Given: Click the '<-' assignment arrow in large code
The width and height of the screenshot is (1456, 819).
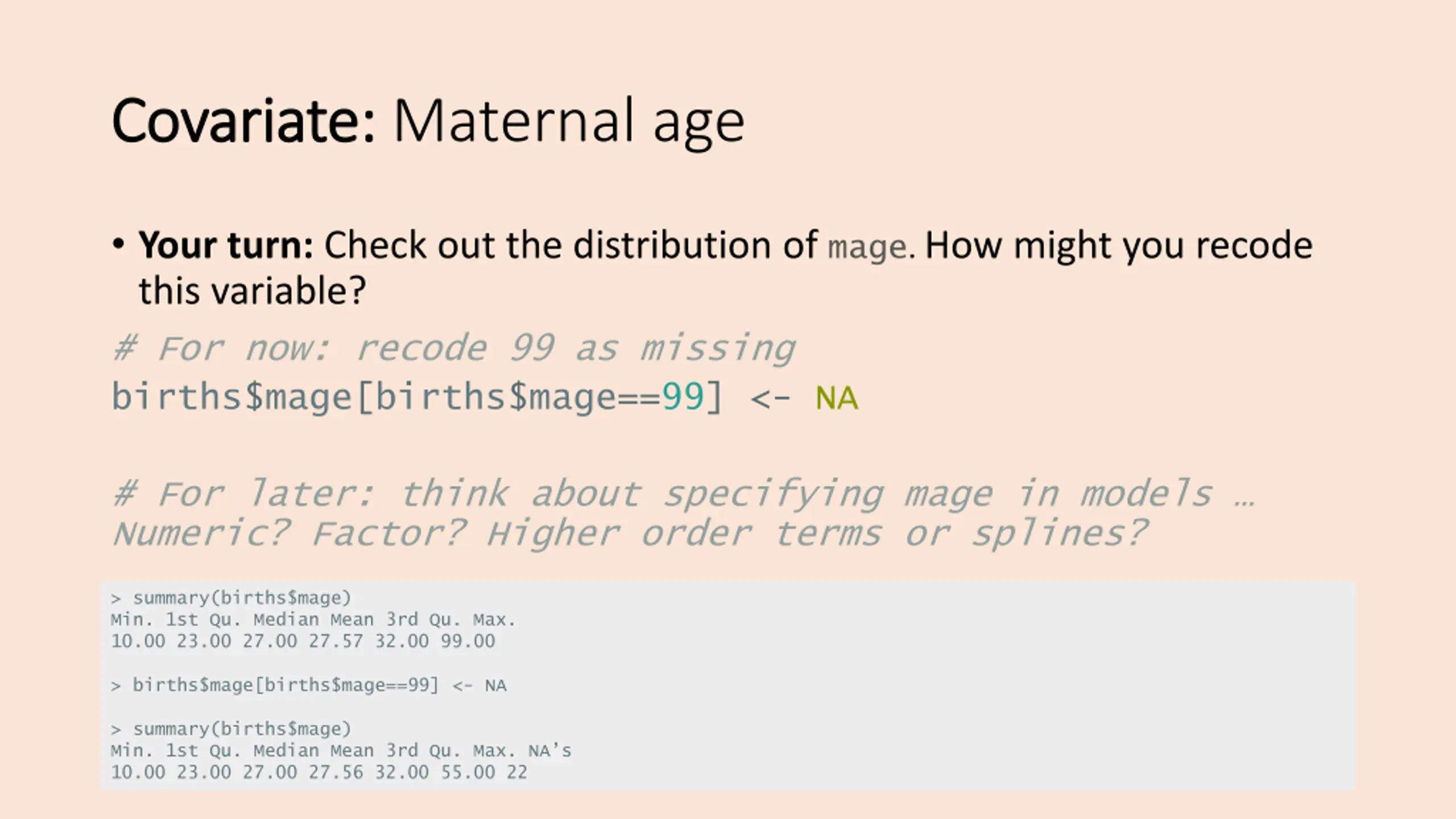Looking at the screenshot, I should [x=770, y=398].
